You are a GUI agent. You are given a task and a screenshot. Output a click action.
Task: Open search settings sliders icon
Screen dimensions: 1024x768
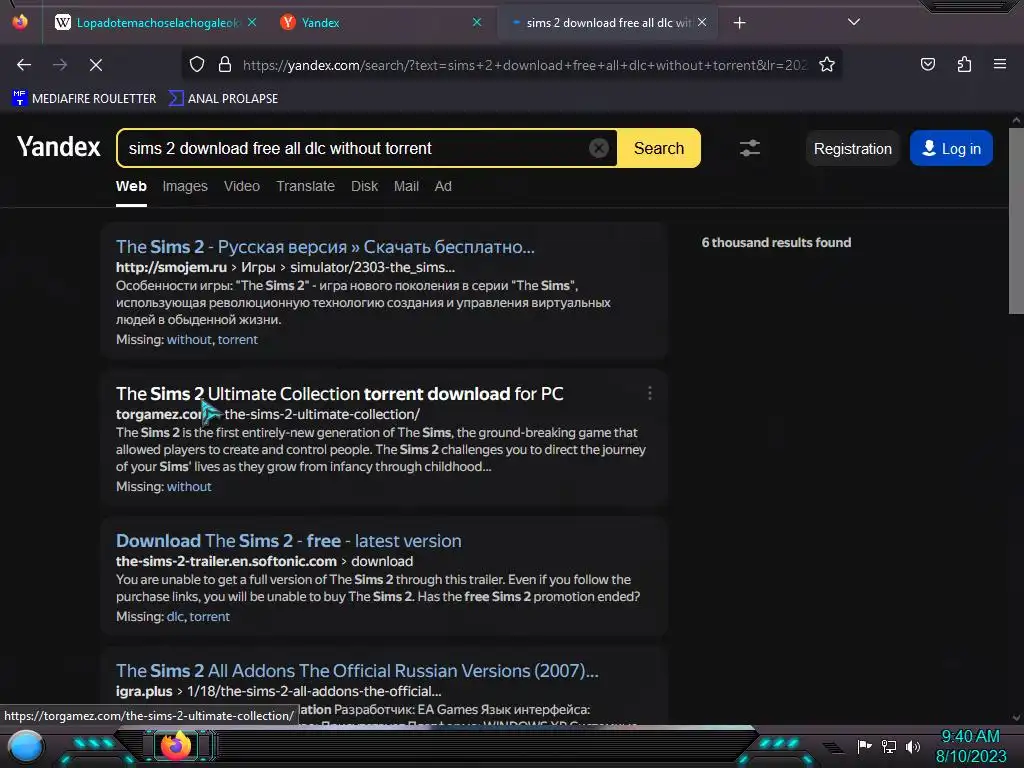[x=750, y=148]
